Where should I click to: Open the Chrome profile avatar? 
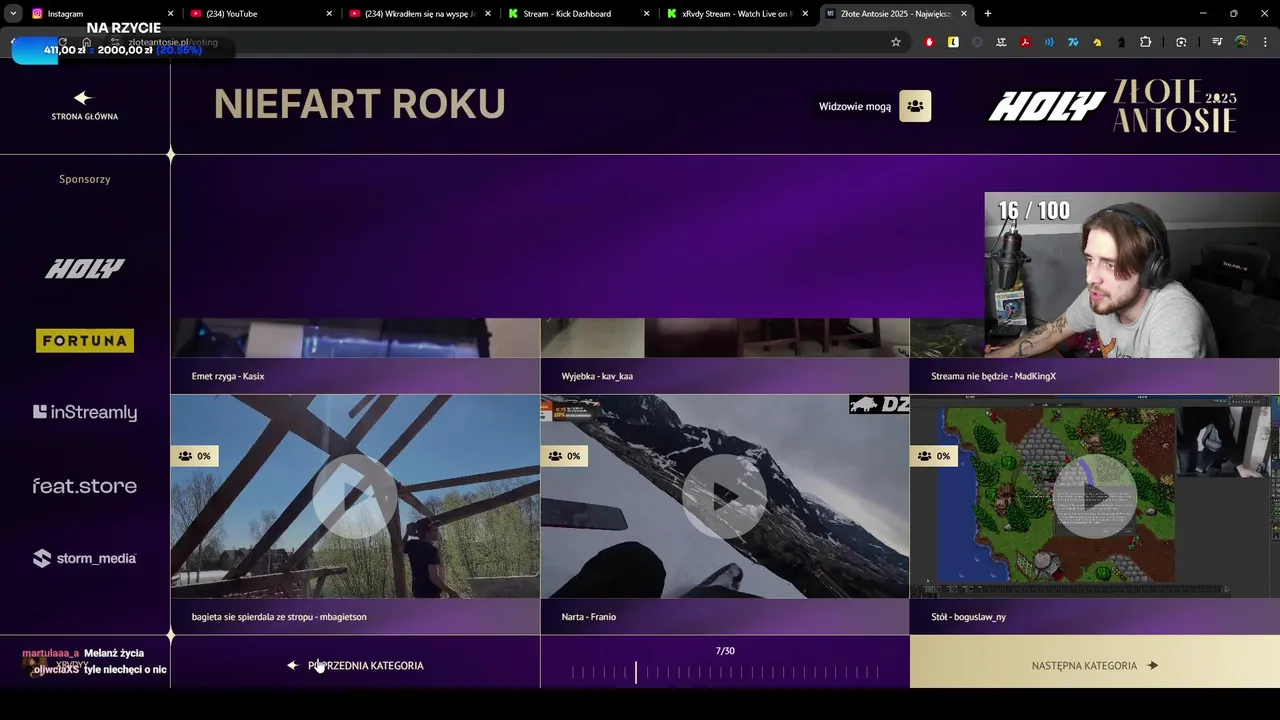click(x=1241, y=42)
